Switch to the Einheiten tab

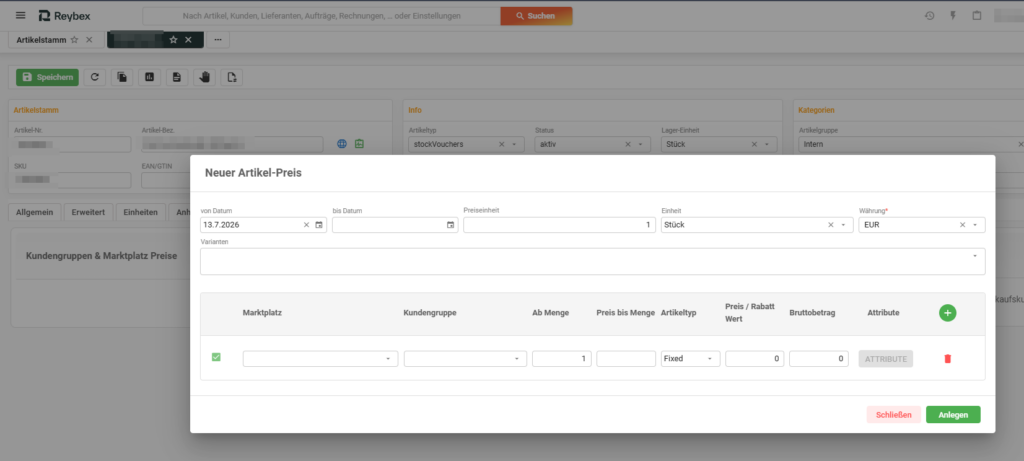click(x=140, y=212)
